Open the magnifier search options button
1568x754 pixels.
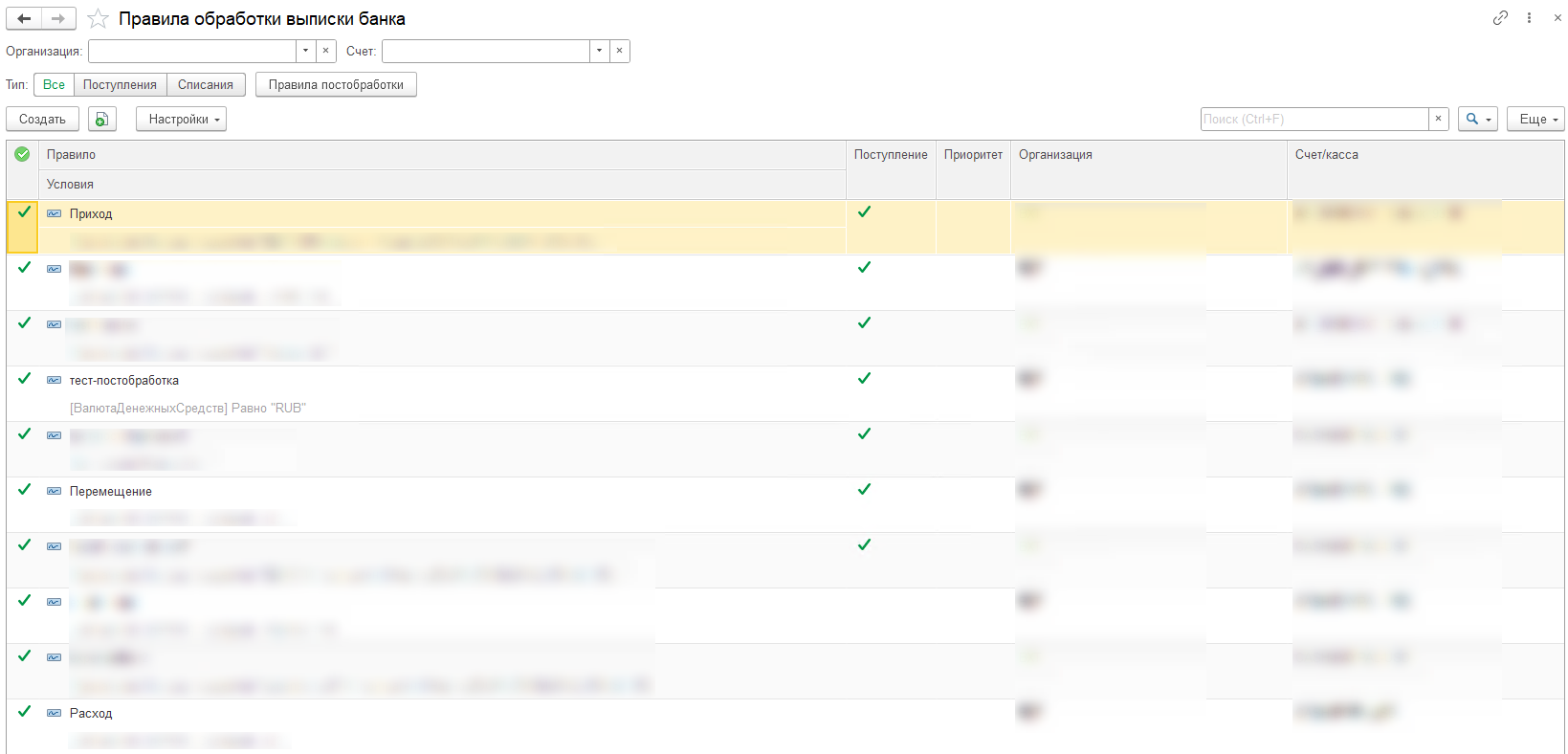[1477, 119]
